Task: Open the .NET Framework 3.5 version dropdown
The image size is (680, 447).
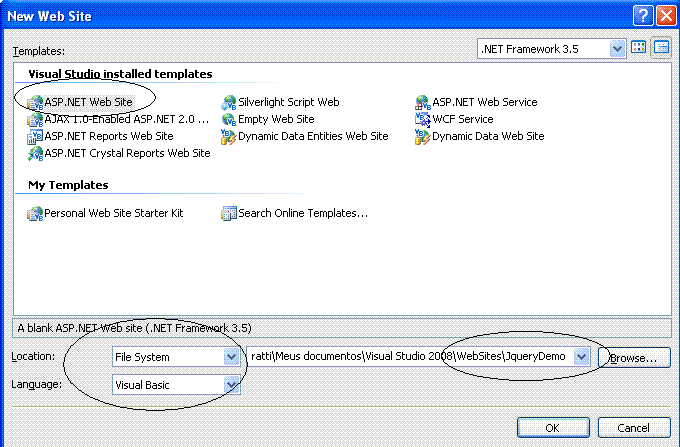Action: [617, 49]
